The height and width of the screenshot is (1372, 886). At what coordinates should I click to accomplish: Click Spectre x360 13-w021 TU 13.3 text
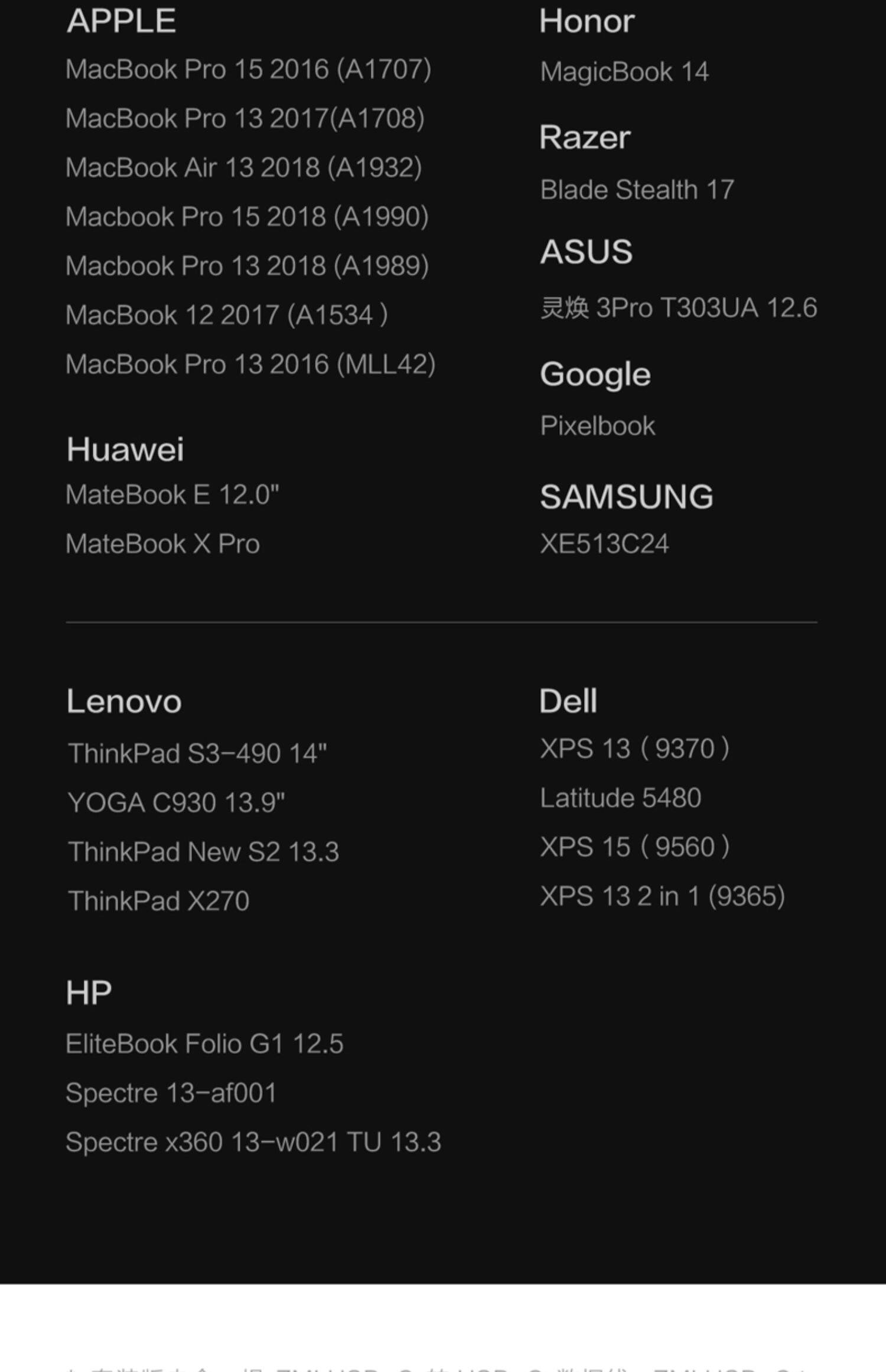coord(253,1142)
